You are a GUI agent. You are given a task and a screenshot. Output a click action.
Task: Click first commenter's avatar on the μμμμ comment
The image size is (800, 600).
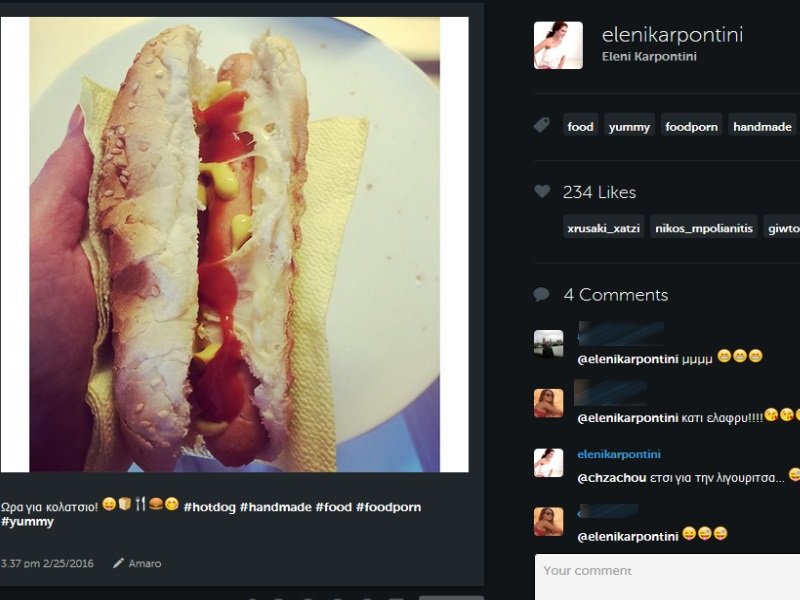click(548, 344)
